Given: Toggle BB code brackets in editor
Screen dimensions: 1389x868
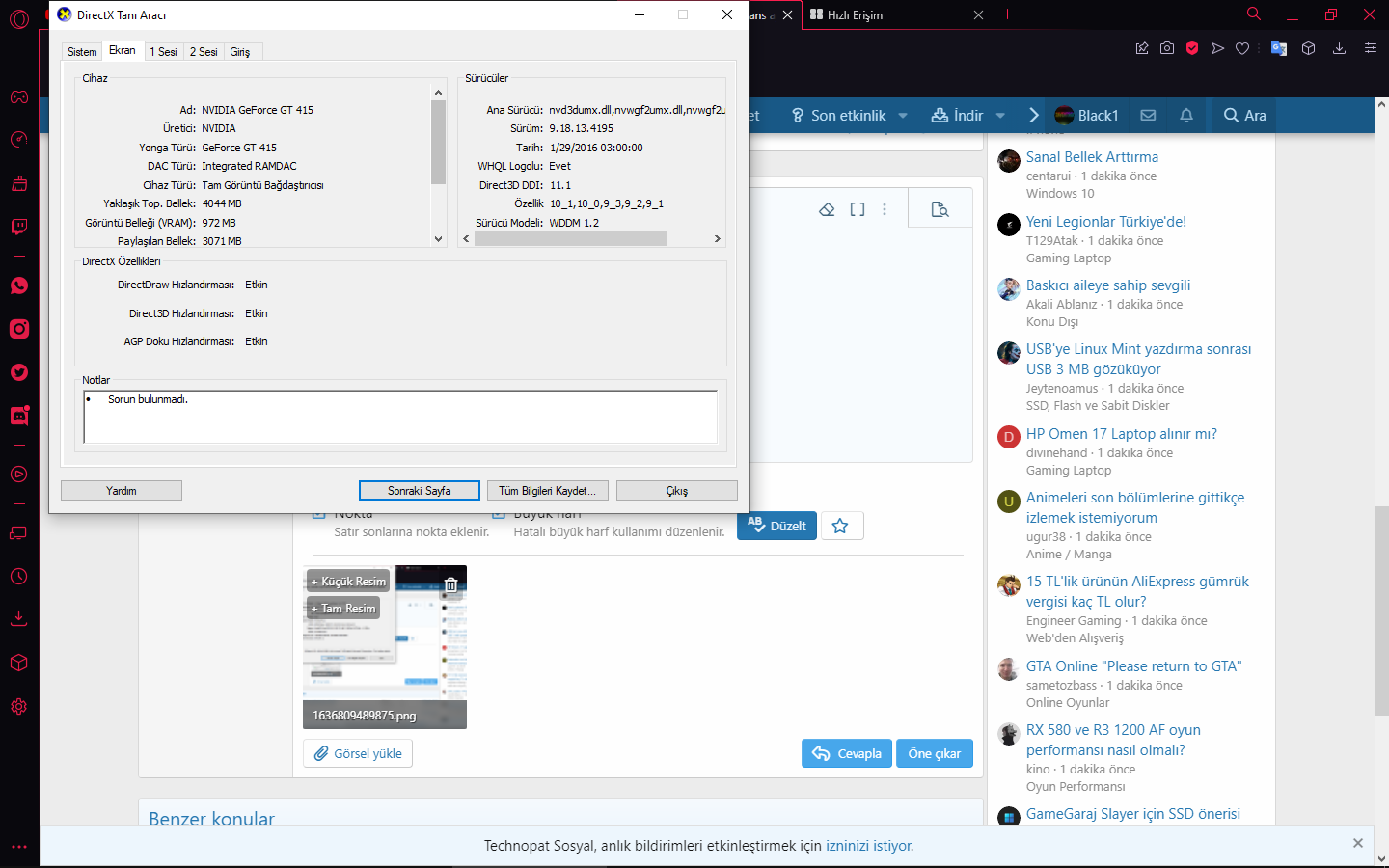Looking at the screenshot, I should [x=858, y=209].
